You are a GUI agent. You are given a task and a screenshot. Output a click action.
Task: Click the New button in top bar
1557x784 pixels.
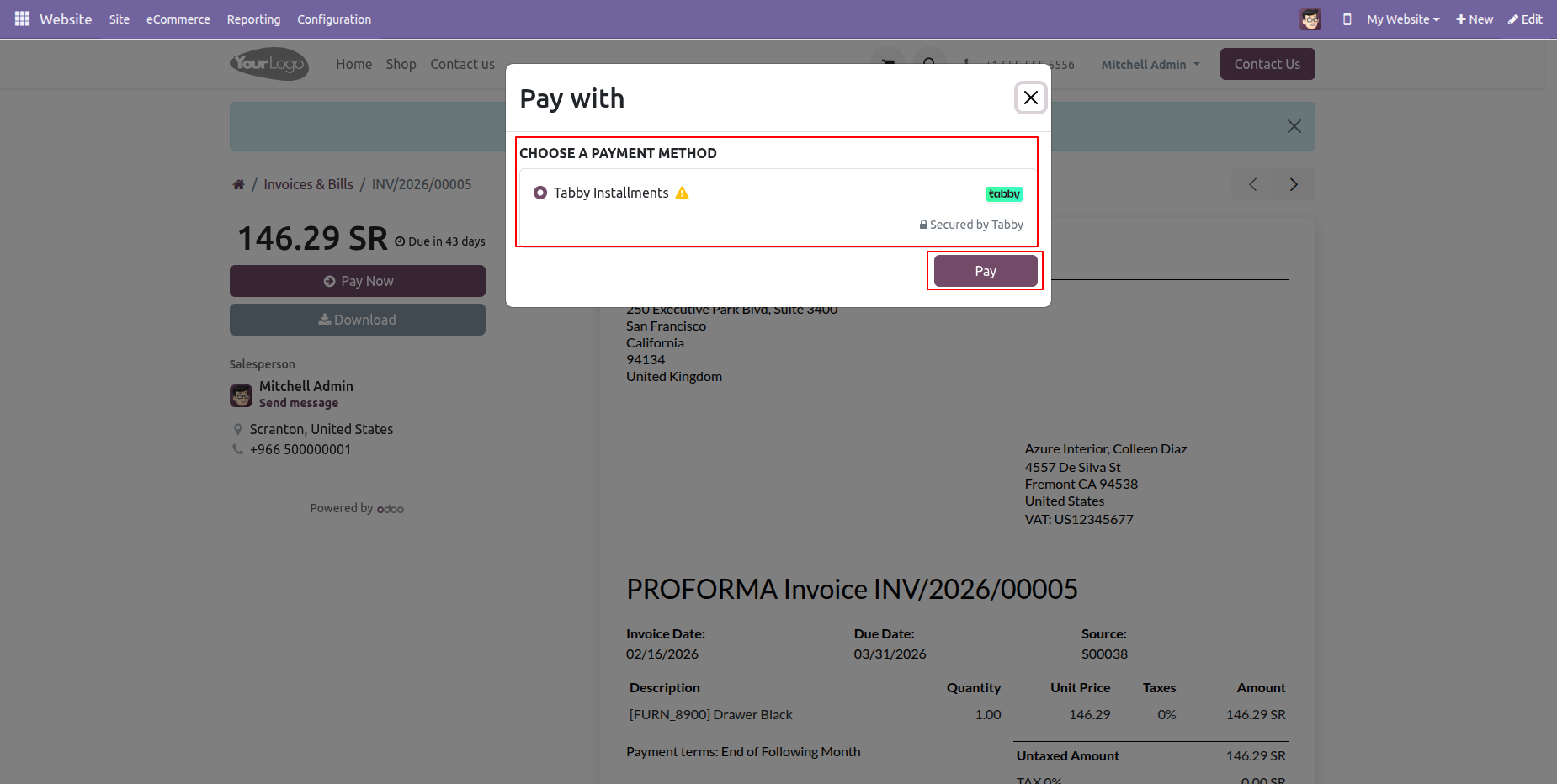pyautogui.click(x=1475, y=19)
